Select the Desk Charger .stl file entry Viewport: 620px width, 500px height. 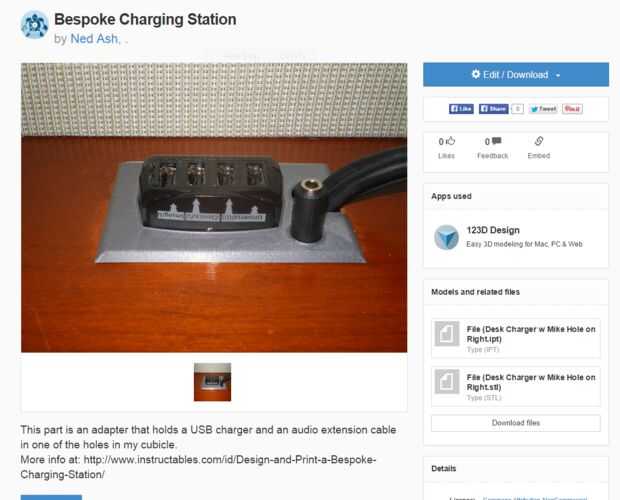[x=516, y=387]
